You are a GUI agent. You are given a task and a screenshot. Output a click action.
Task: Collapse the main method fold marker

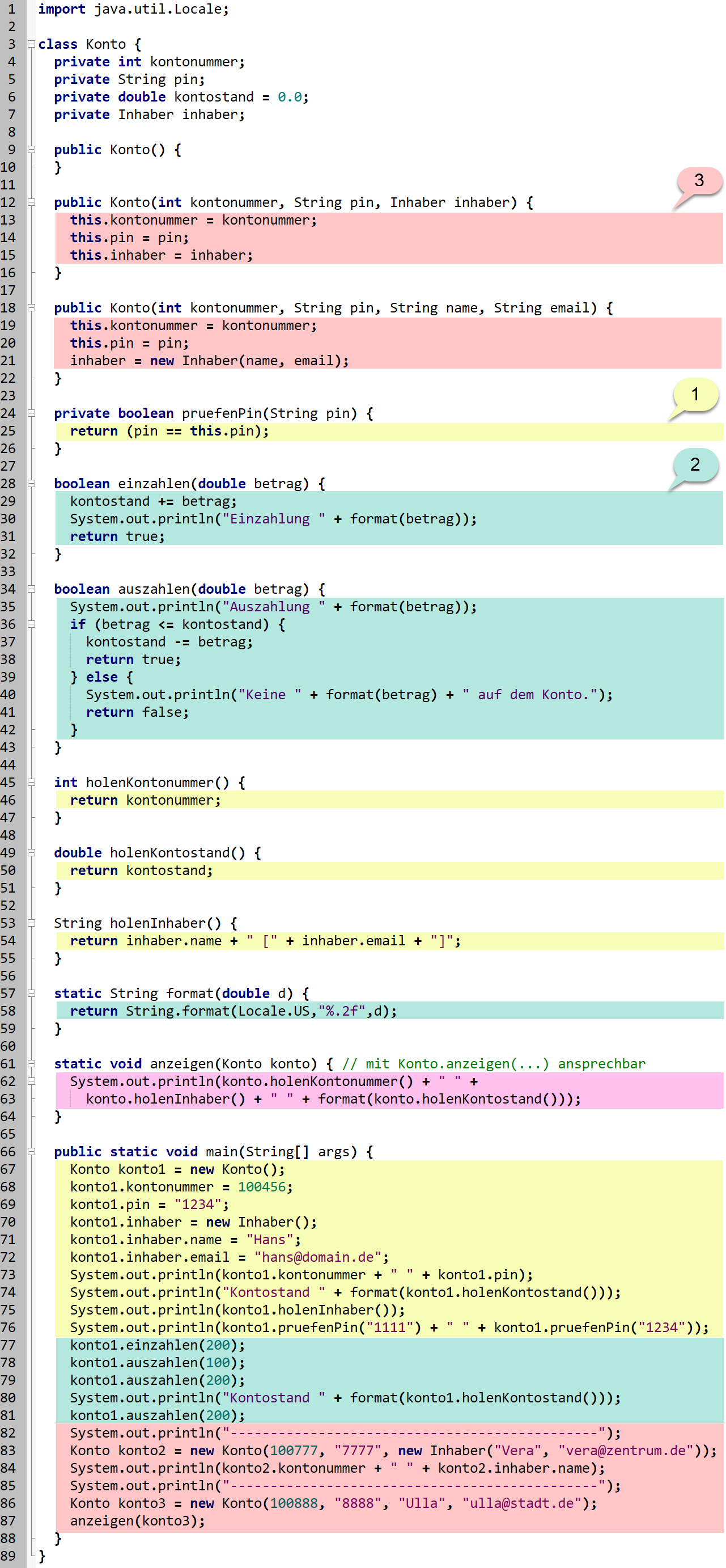[x=31, y=1152]
